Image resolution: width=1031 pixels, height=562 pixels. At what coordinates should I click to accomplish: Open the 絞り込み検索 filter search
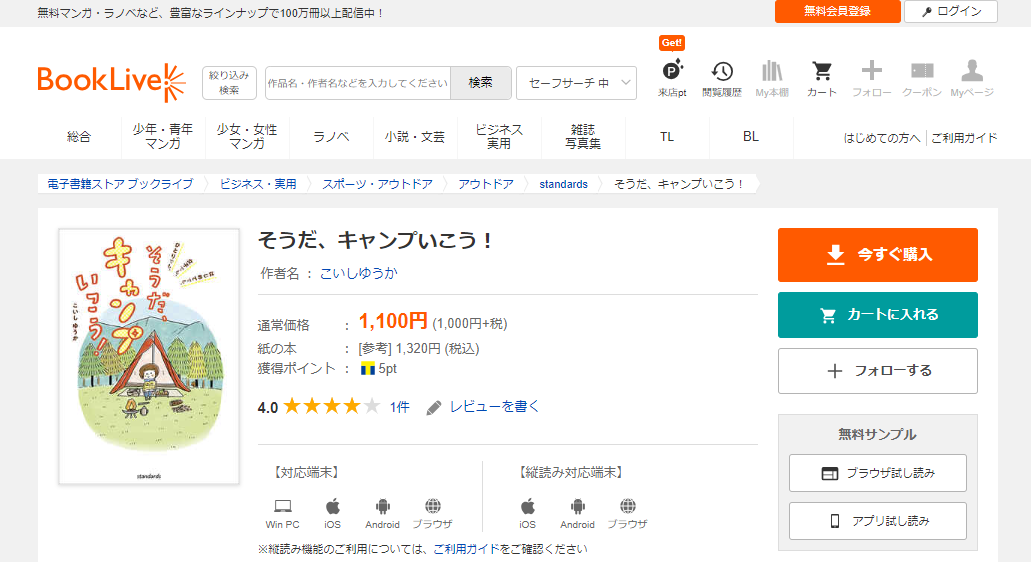pos(229,83)
